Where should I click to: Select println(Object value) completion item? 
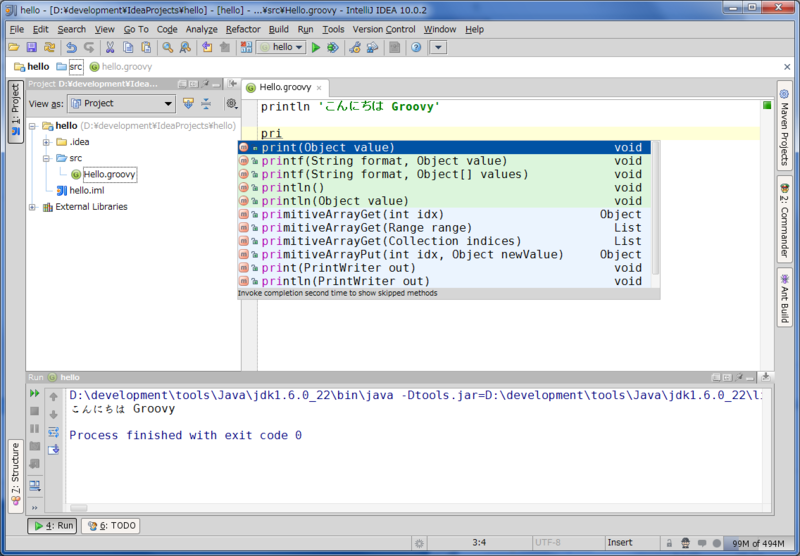pyautogui.click(x=444, y=201)
